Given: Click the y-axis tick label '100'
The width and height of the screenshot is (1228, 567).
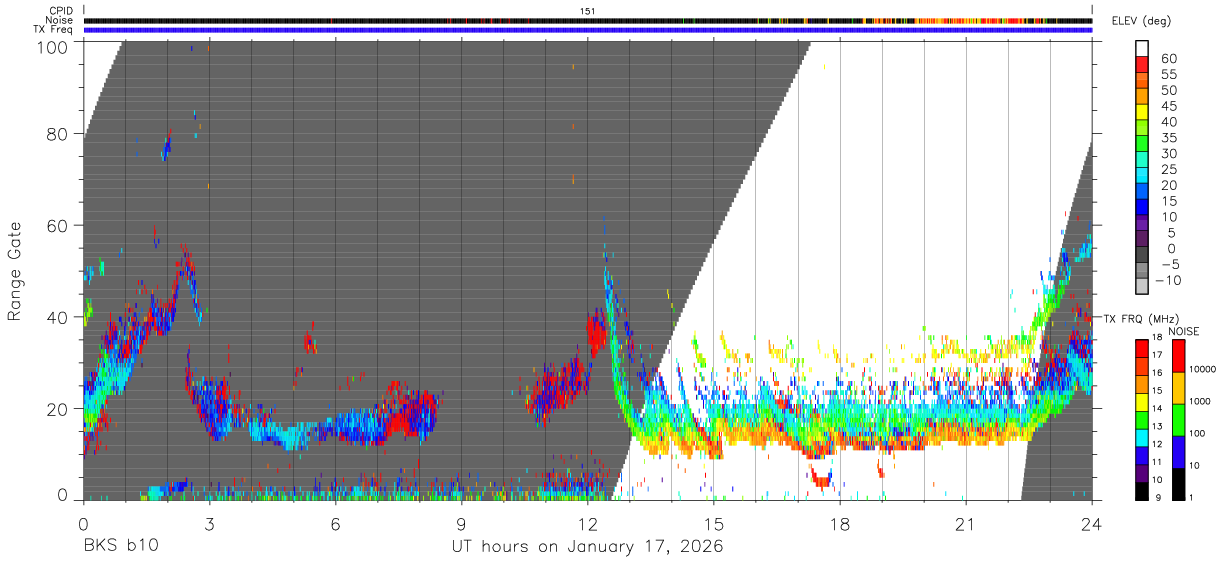Looking at the screenshot, I should [x=51, y=46].
